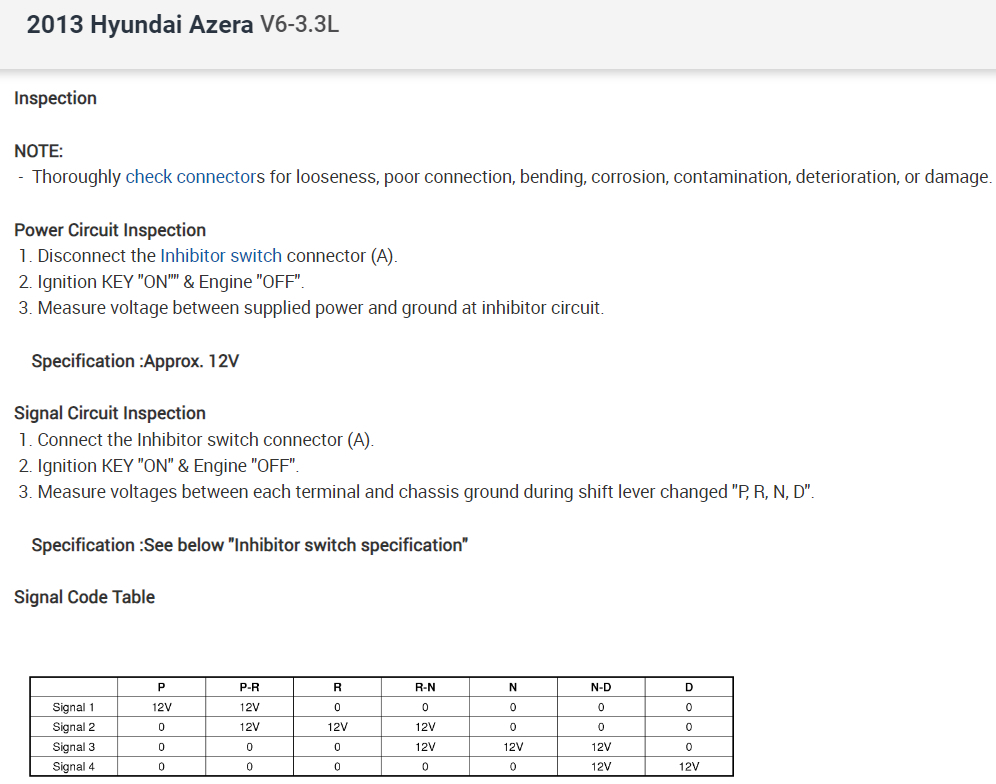This screenshot has height=784, width=996.
Task: Click the 'Signal 3' row label
Action: [x=74, y=747]
